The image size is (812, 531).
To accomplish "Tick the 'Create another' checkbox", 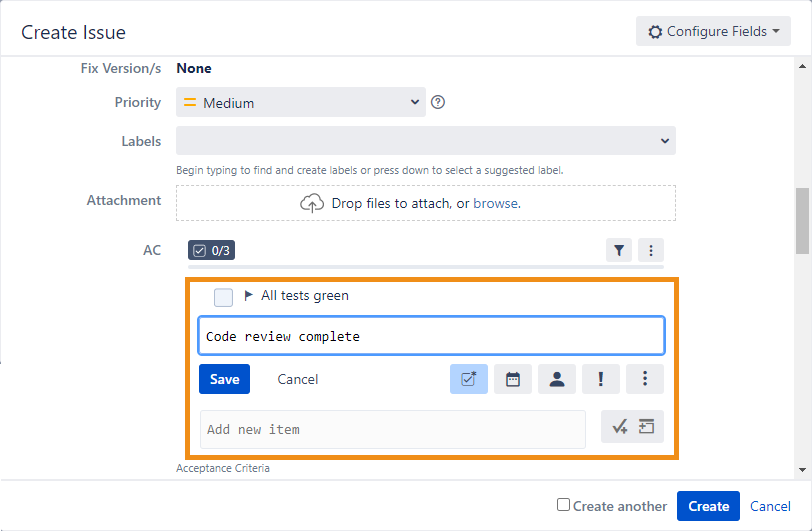I will [x=564, y=505].
